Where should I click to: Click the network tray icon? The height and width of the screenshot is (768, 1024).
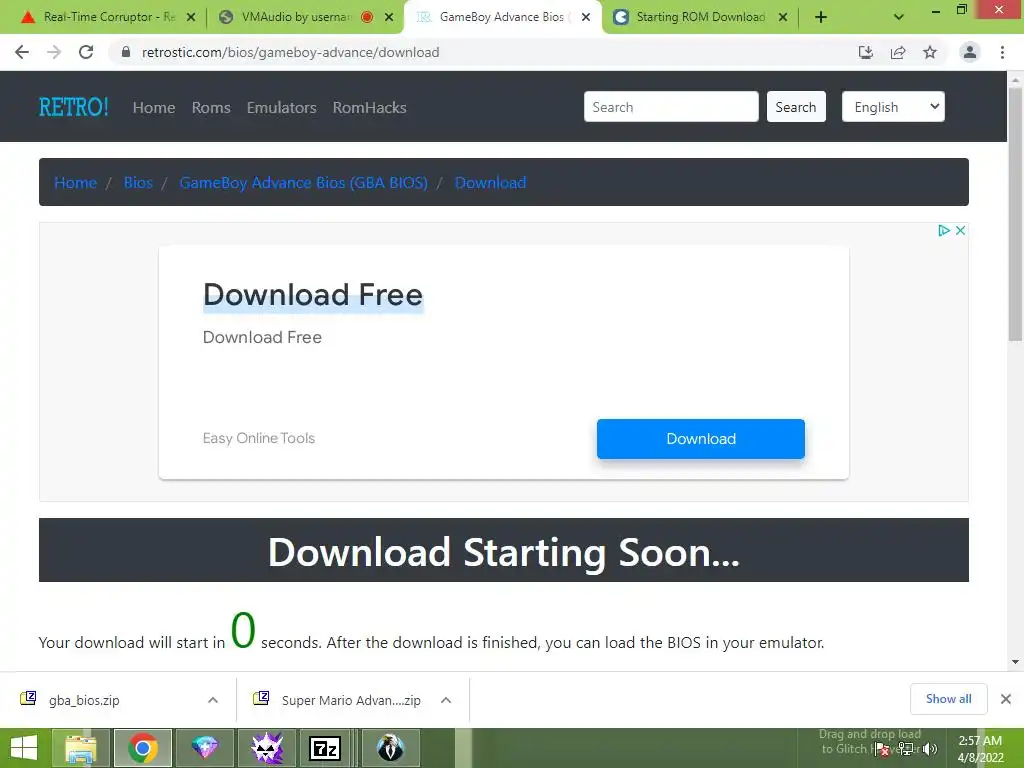coord(906,749)
